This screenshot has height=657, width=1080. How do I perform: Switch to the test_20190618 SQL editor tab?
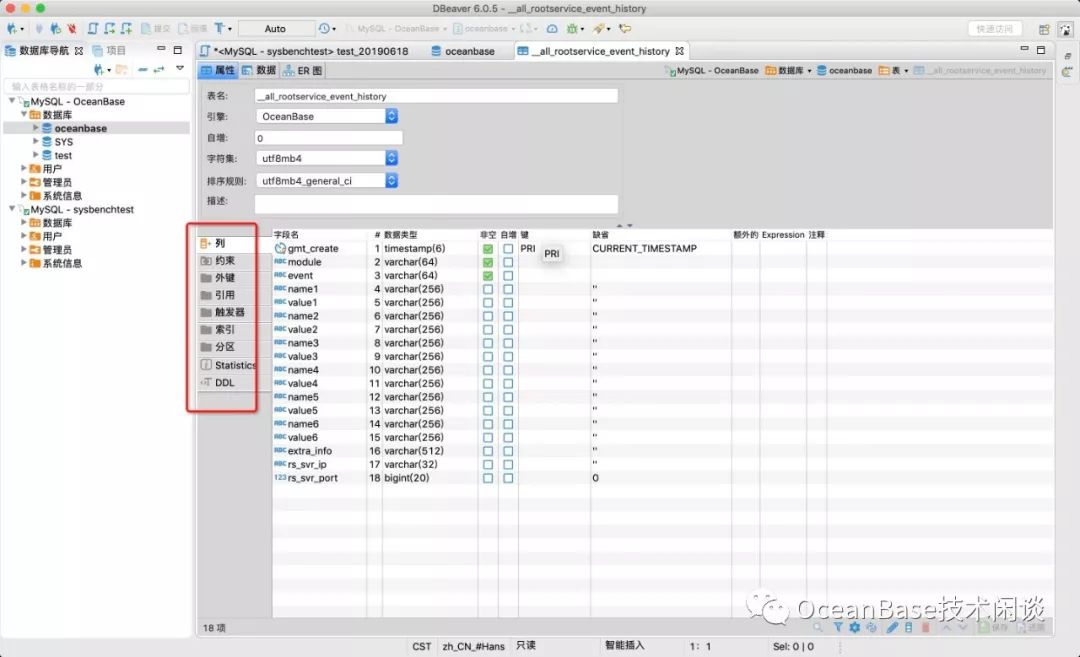[x=304, y=51]
